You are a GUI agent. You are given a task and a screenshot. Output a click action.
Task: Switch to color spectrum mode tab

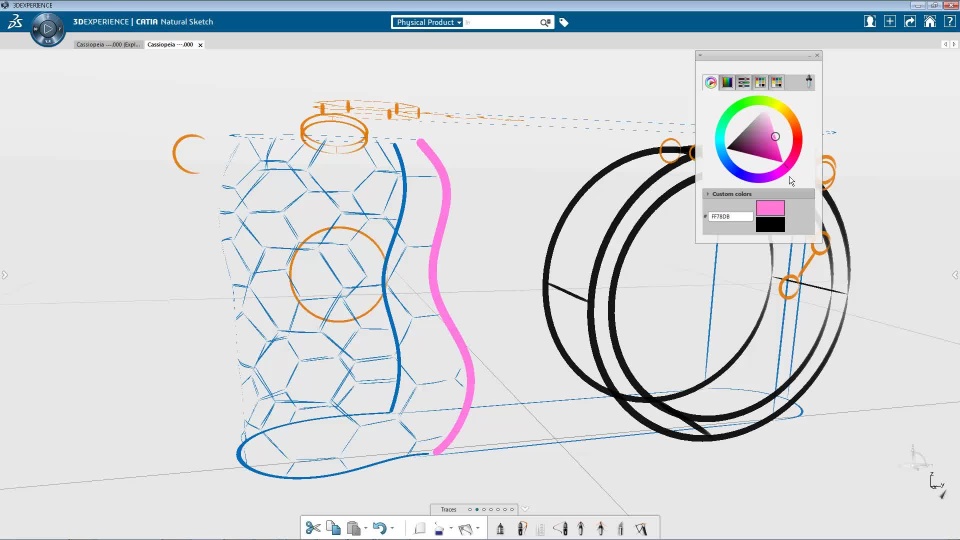727,82
